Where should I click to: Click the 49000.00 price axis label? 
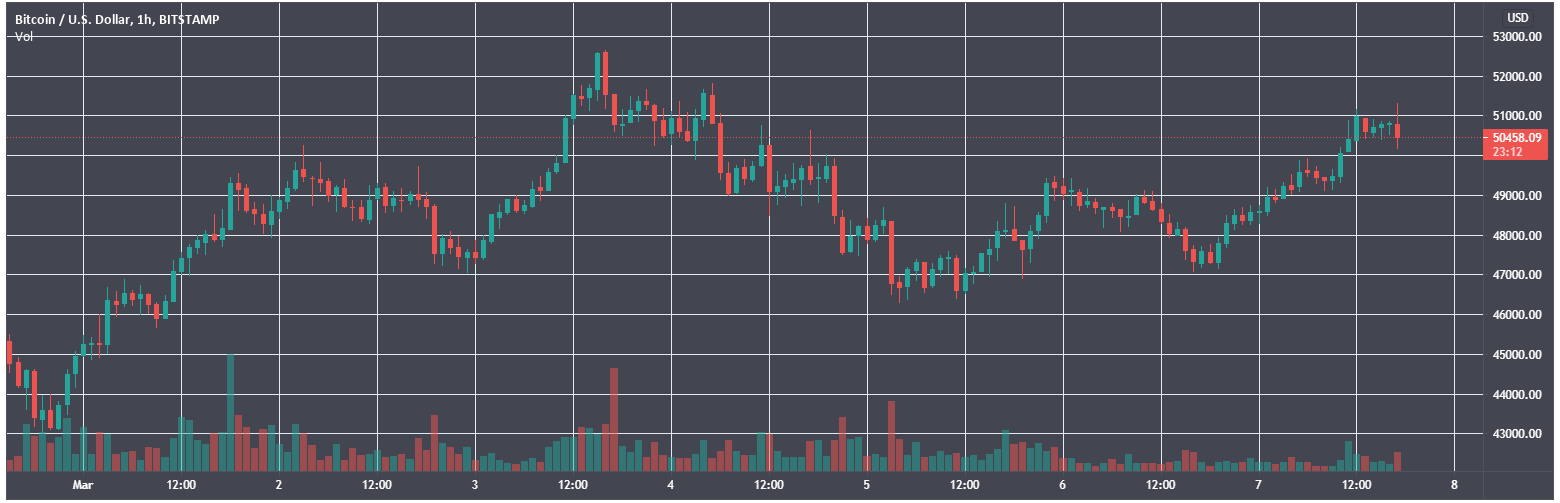point(1515,196)
